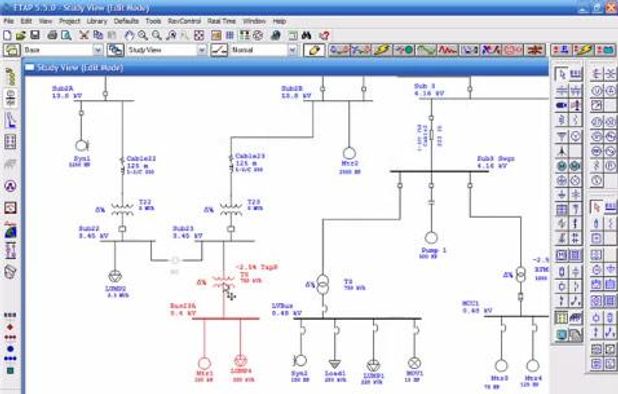Viewport: 618px width, 394px height.
Task: Click the presentation icon left of Study View
Action: pyautogui.click(x=116, y=50)
